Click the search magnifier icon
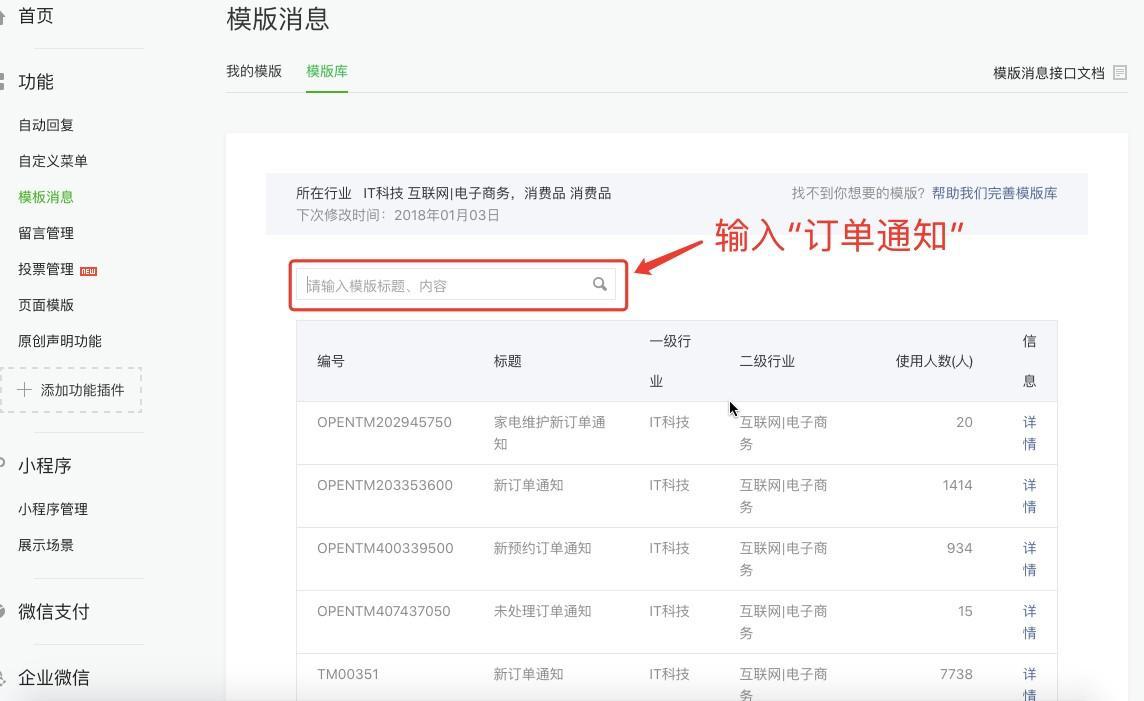 (599, 284)
